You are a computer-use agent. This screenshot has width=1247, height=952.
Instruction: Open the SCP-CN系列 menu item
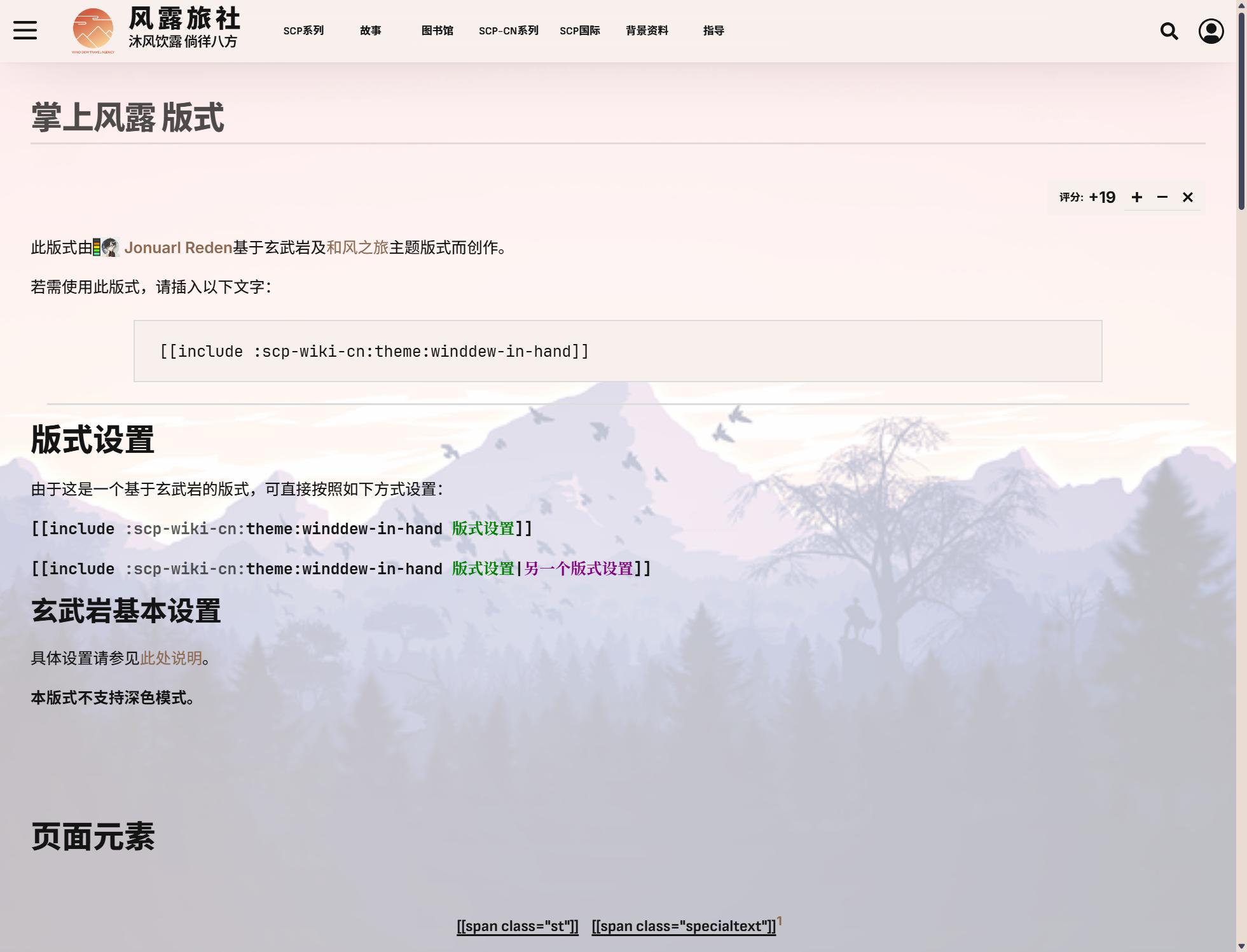tap(508, 31)
